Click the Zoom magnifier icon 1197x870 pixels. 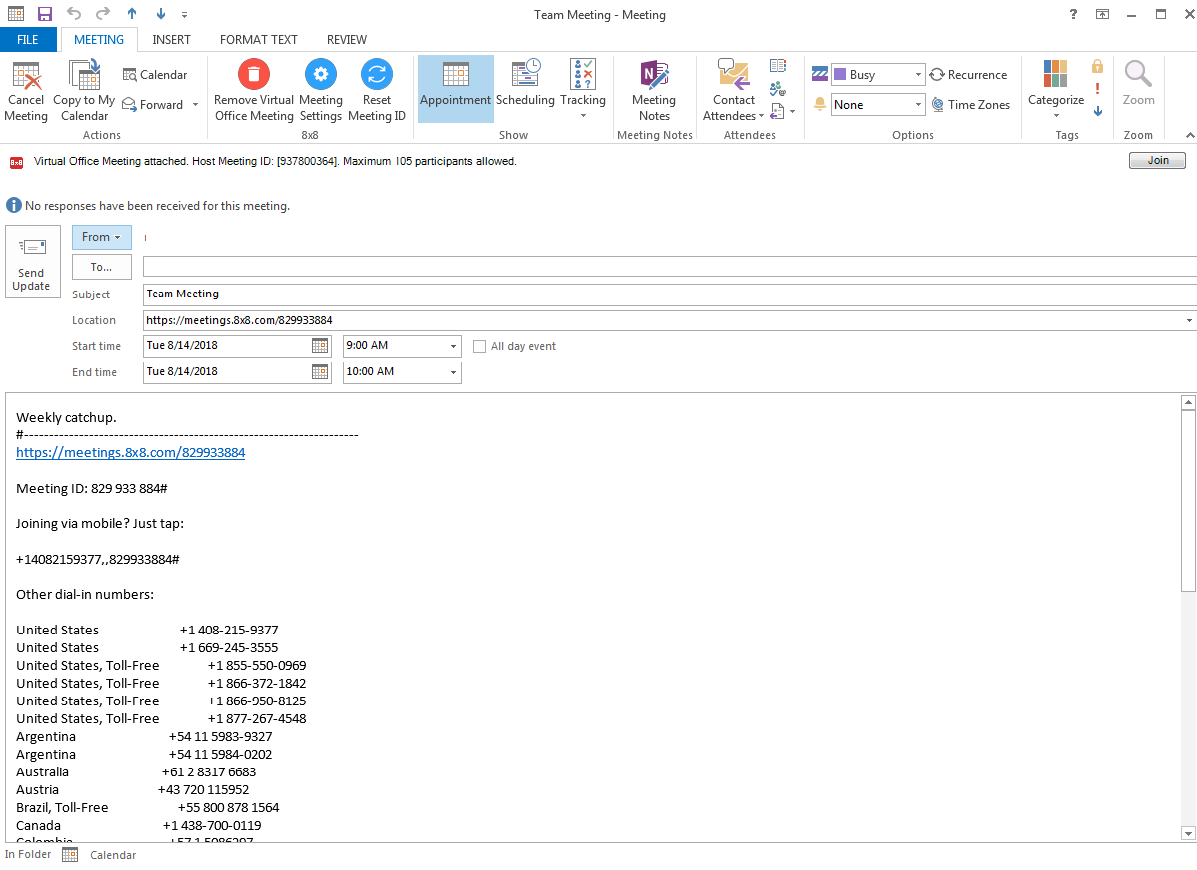(x=1137, y=74)
